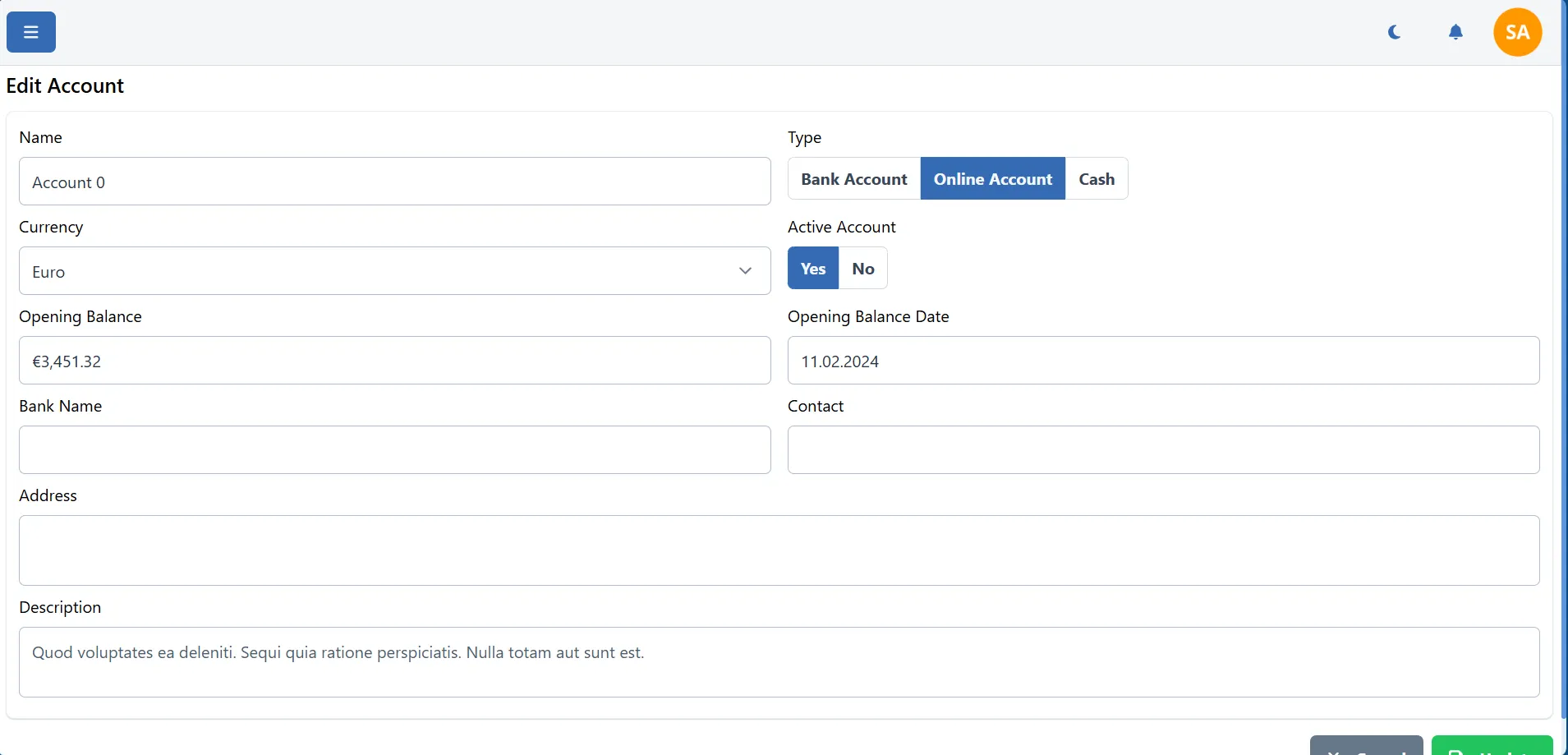Toggle dark mode with the moon icon

pos(1394,32)
